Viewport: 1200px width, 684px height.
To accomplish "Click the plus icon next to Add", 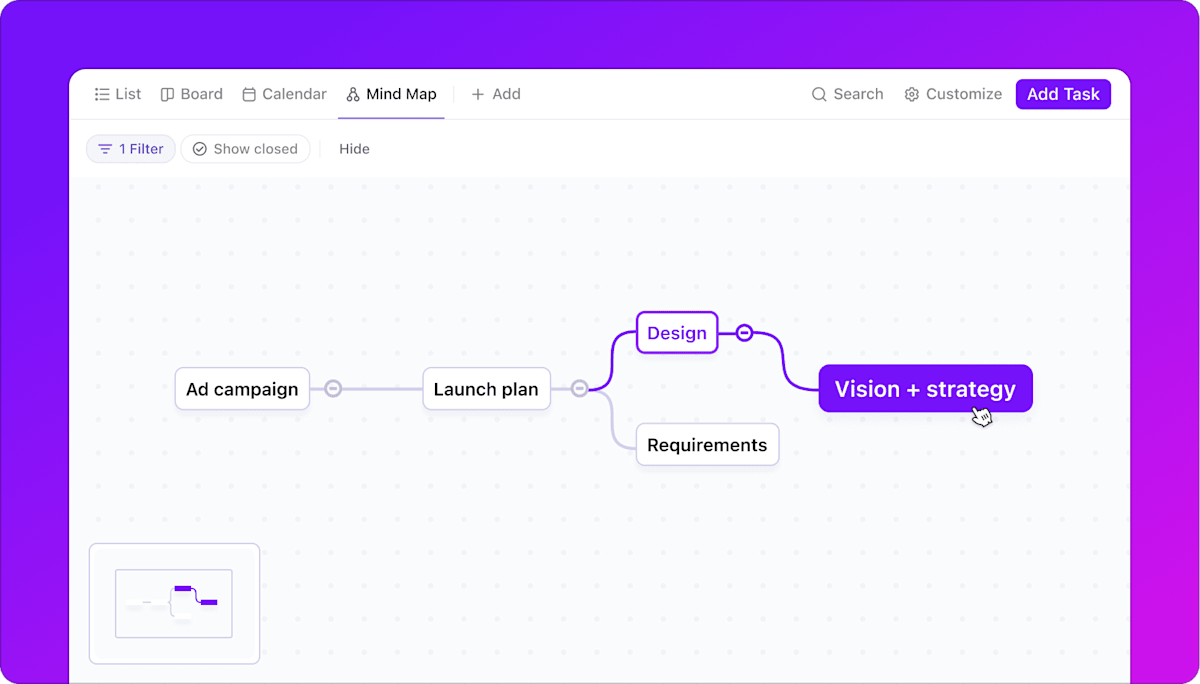I will point(476,94).
